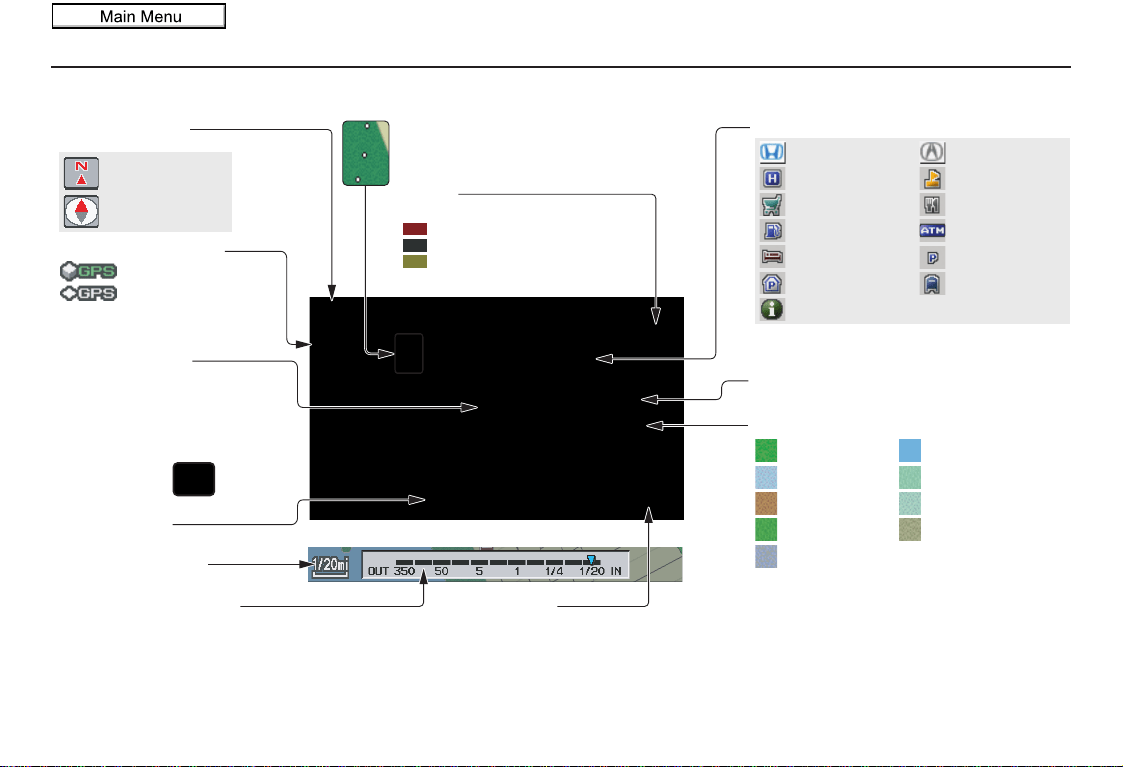Select the blue Honda dealer icon
Screen dimensions: 1123x767
coord(772,152)
